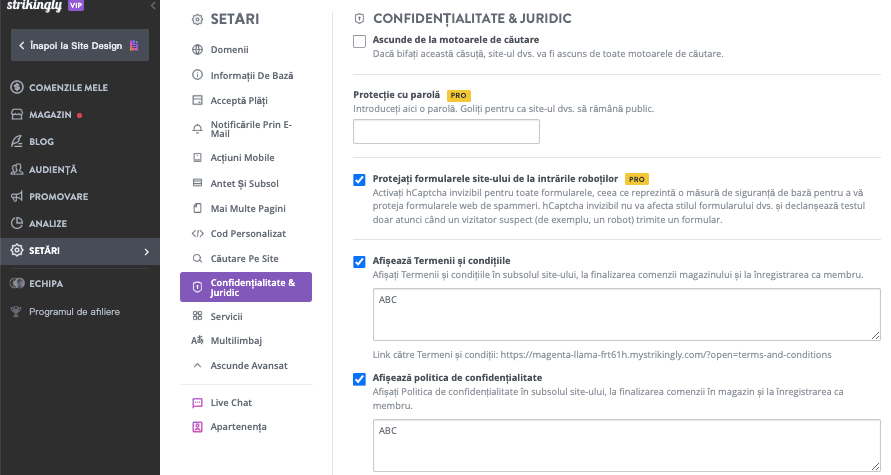The image size is (891, 475).
Task: Click the PRO badge beside Protecție cu parolă
Action: [459, 95]
